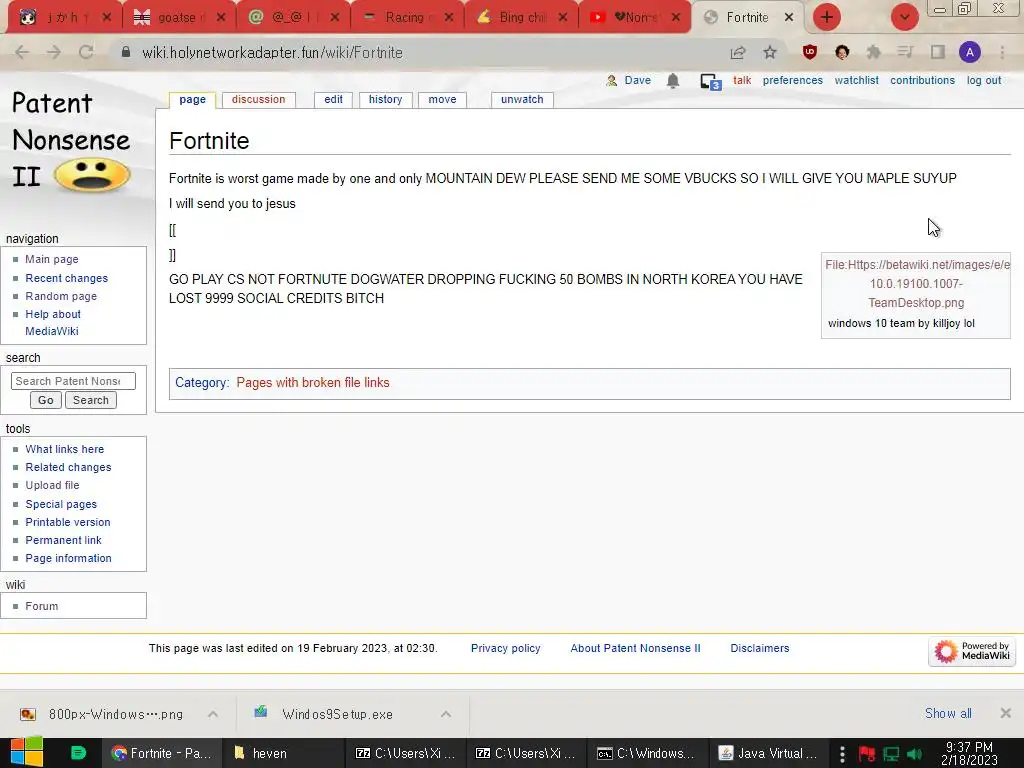Open the tab search dropdown arrow

point(904,17)
